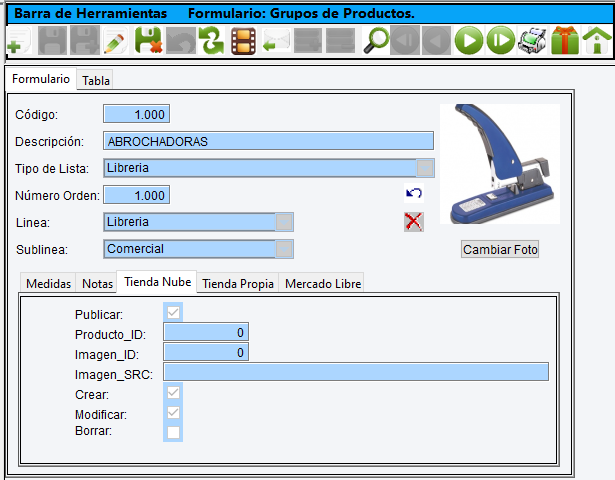Open the Medidas tab
615x480 pixels.
point(48,283)
